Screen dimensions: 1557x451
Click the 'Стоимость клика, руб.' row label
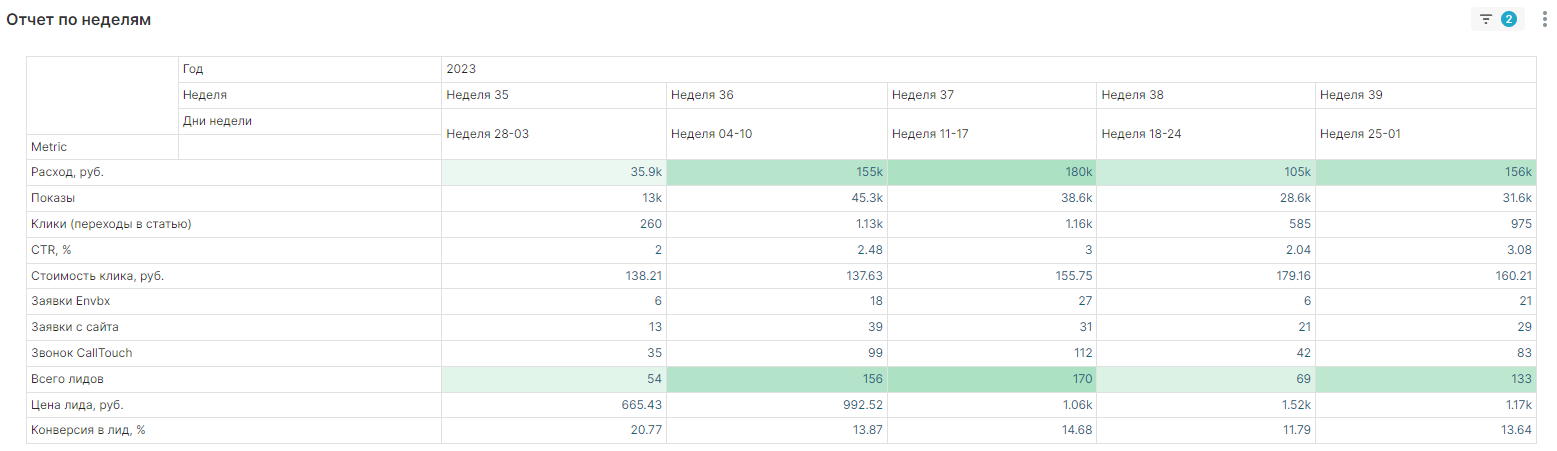click(97, 276)
